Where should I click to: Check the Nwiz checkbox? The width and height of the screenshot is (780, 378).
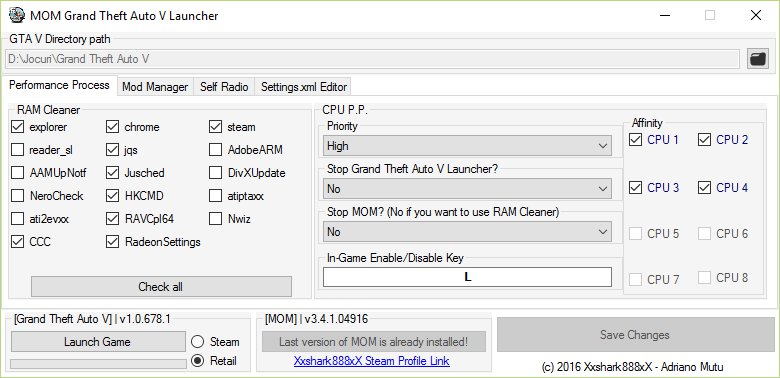tap(215, 218)
